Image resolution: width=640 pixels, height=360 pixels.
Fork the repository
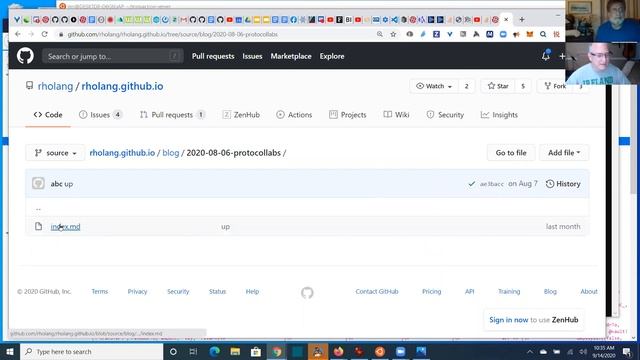tap(555, 86)
